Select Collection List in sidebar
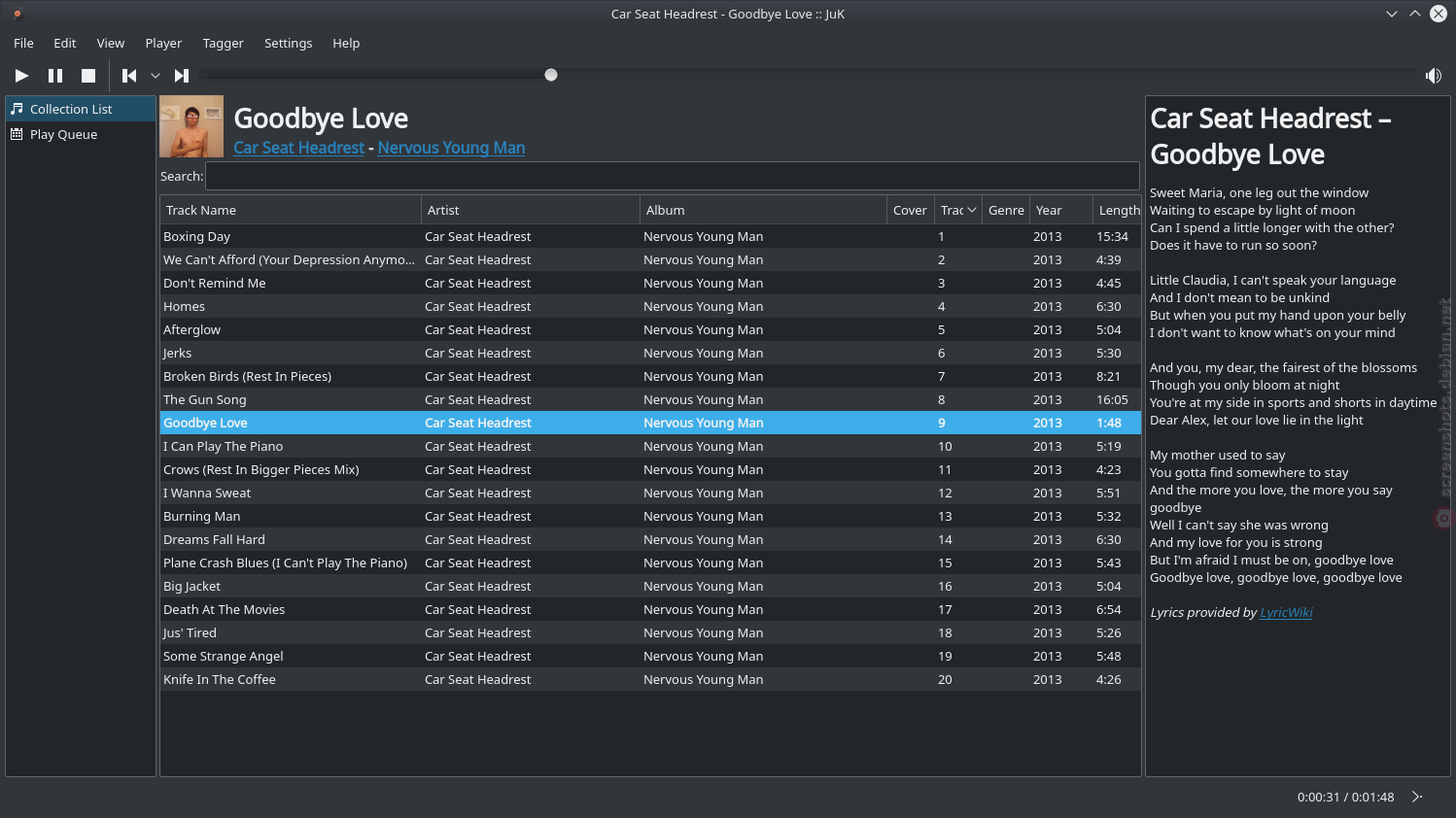 point(81,109)
